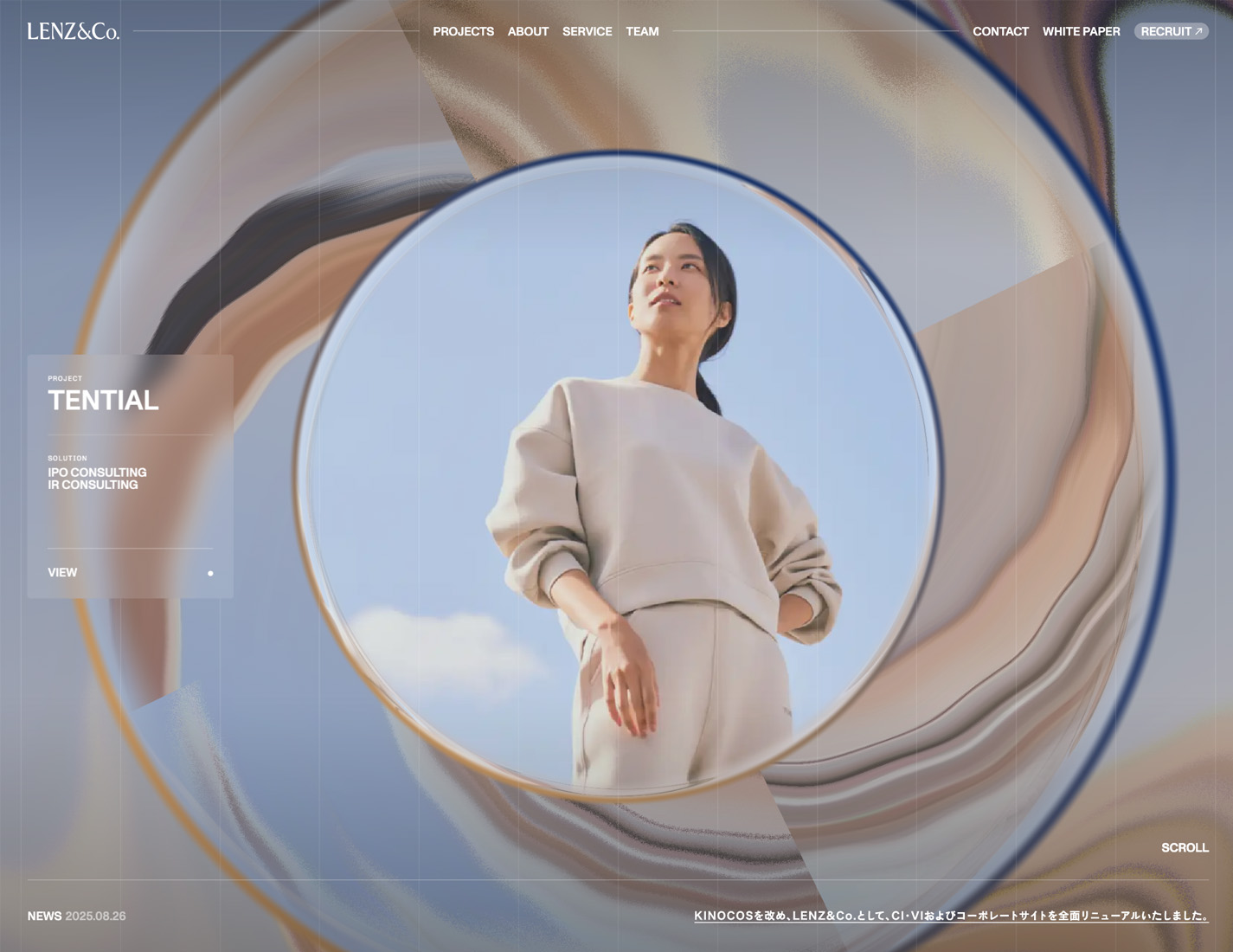Click the 2025.08.26 news date

pyautogui.click(x=95, y=916)
